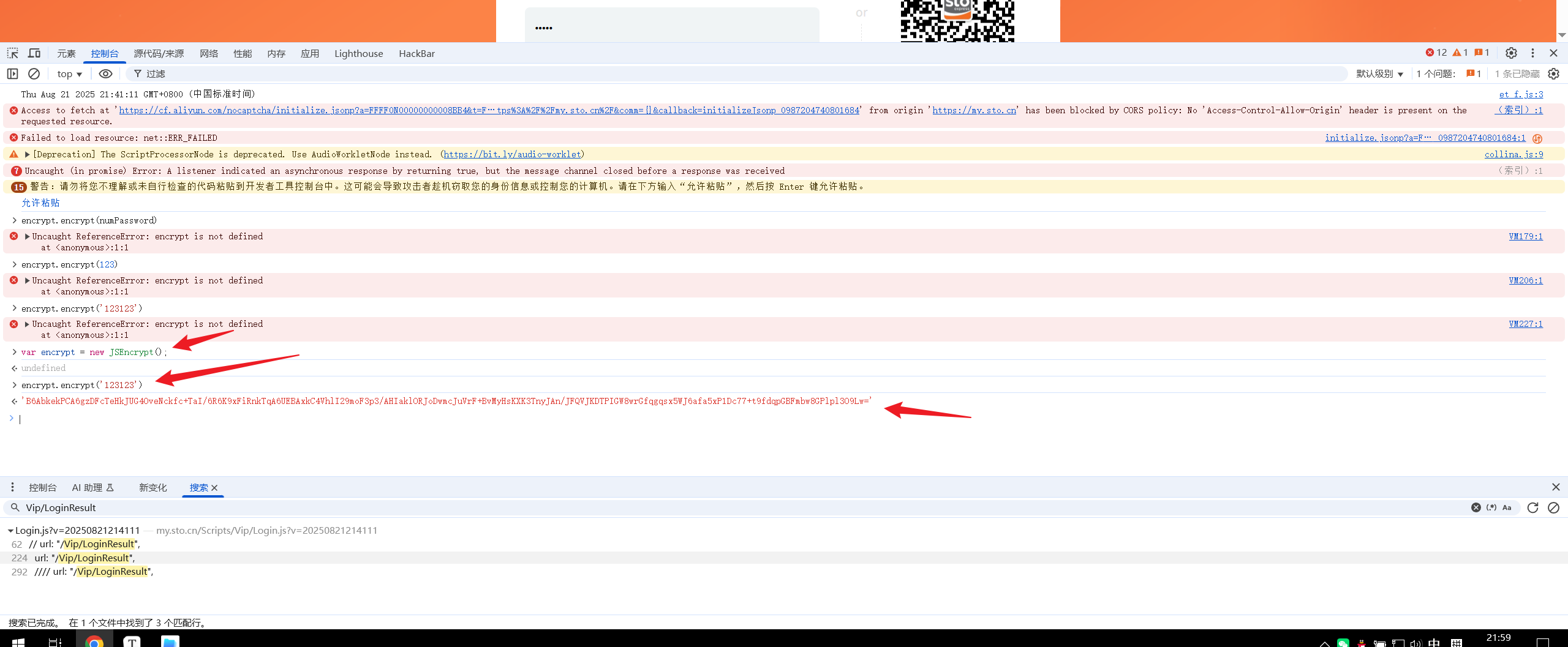Switch to the 源代码/来源 tab
The height and width of the screenshot is (647, 1568).
[x=159, y=54]
